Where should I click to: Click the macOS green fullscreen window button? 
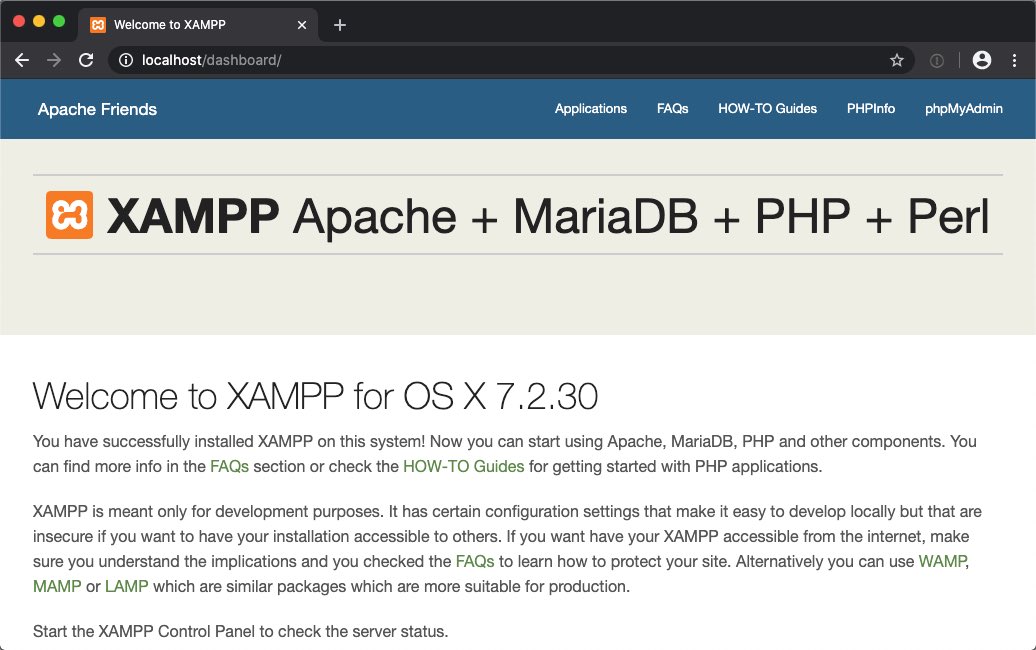point(59,21)
